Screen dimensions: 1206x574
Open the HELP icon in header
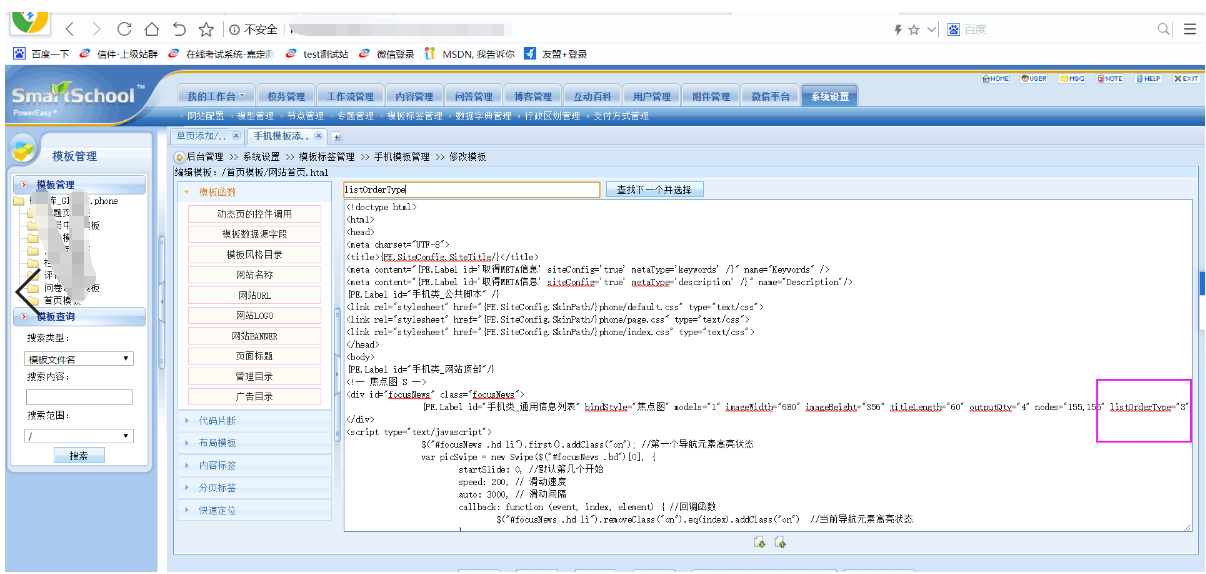point(1148,78)
